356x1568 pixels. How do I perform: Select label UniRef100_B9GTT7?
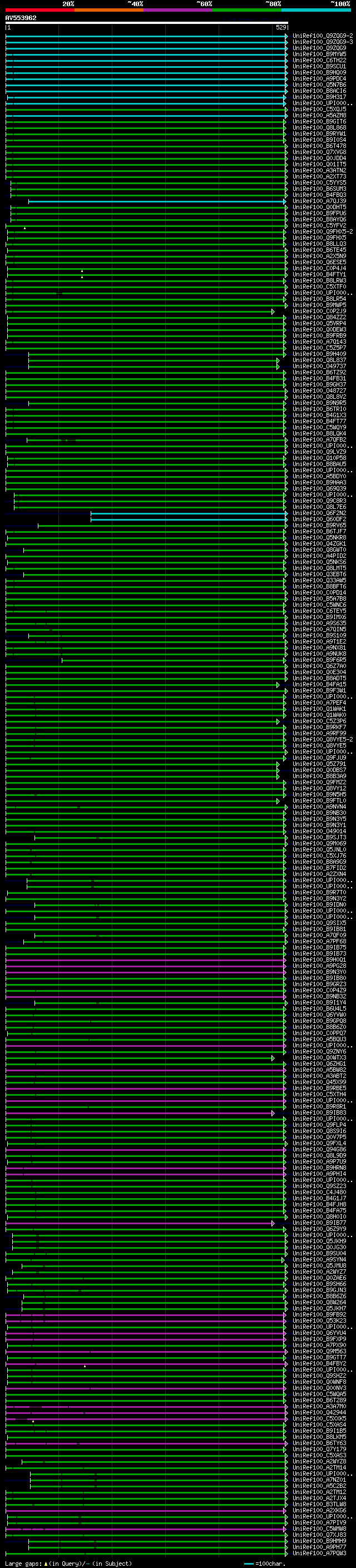tap(319, 1357)
